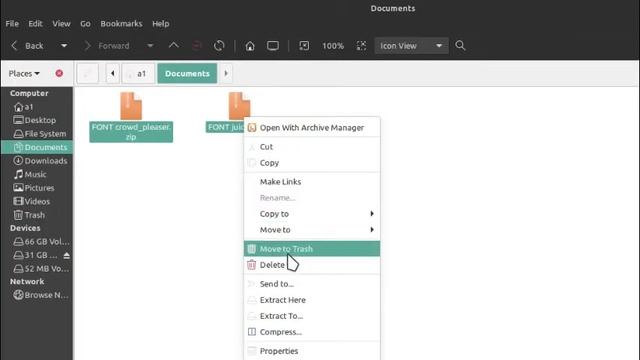The image size is (640, 360).
Task: Go back with the Back button
Action: [x=27, y=46]
